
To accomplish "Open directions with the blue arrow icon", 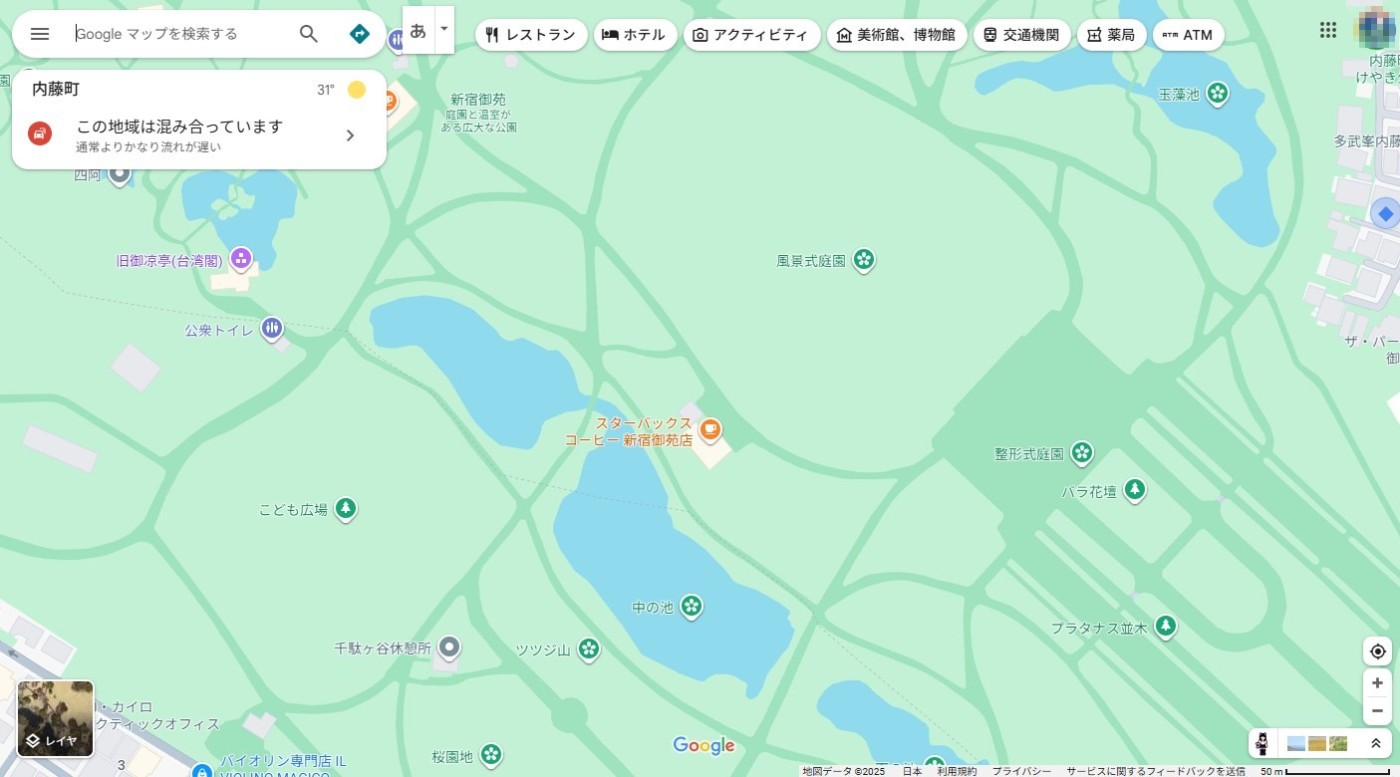I will (359, 34).
